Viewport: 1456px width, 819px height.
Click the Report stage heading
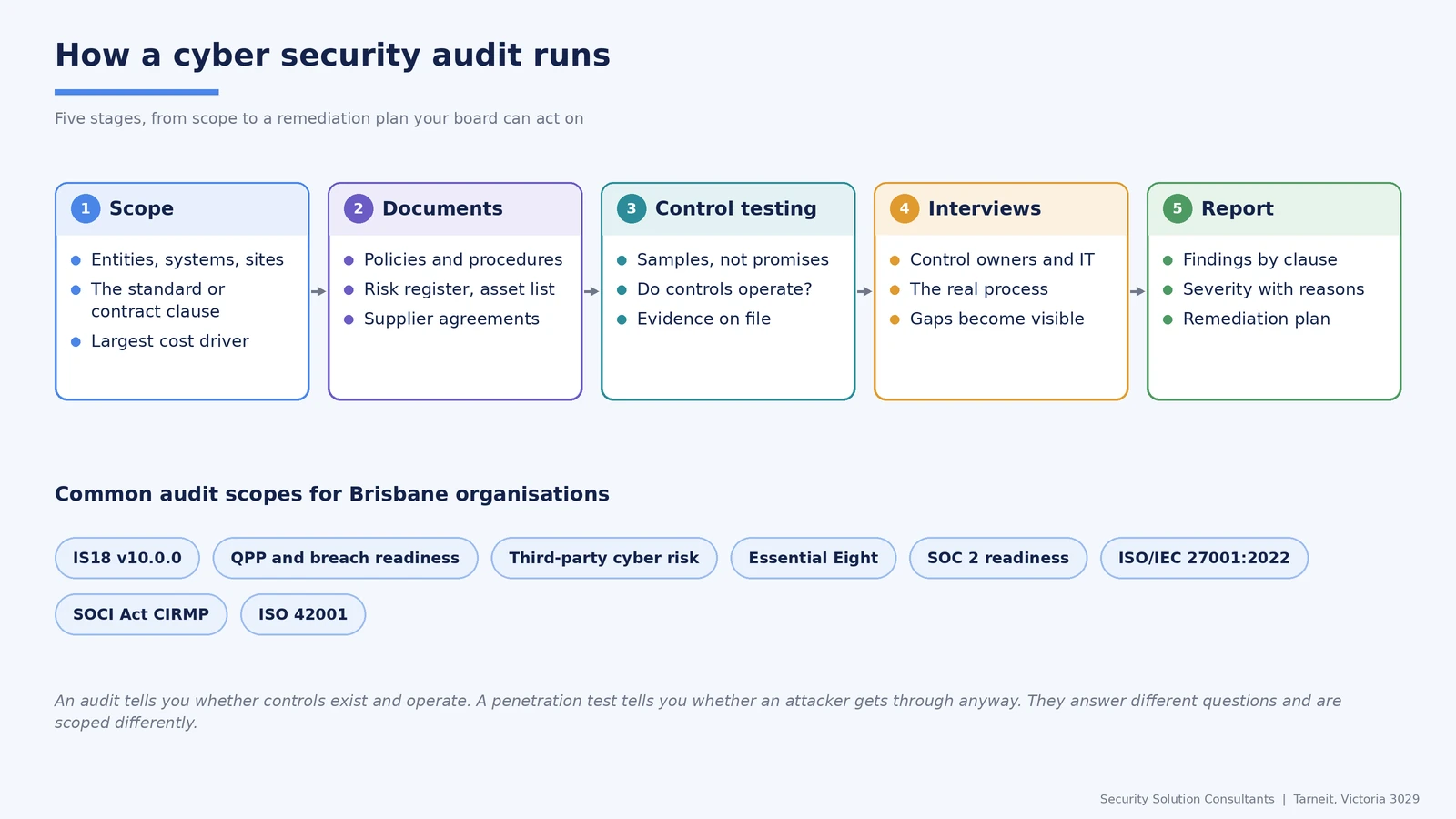[x=1238, y=208]
